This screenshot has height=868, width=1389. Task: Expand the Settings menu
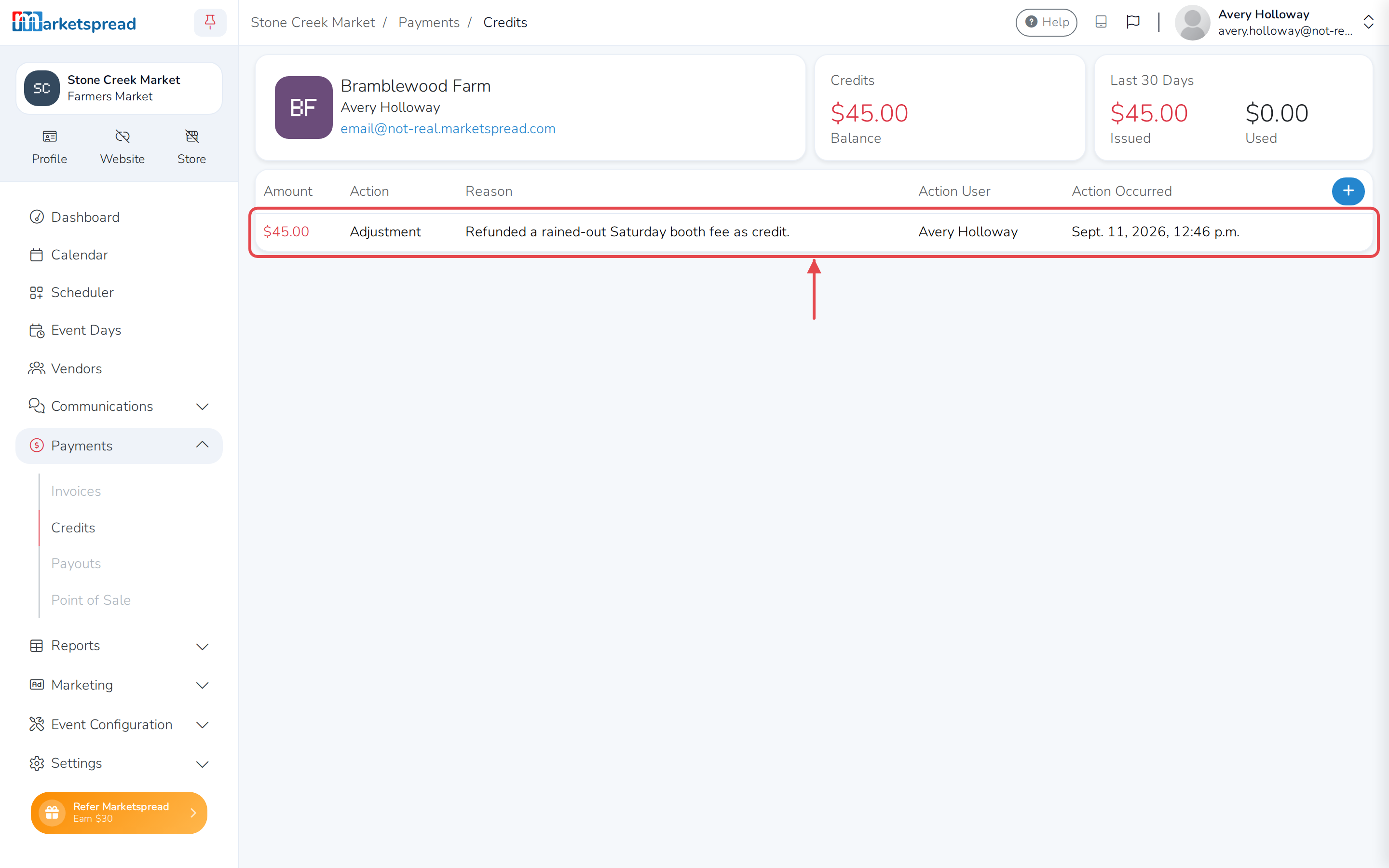coord(119,763)
